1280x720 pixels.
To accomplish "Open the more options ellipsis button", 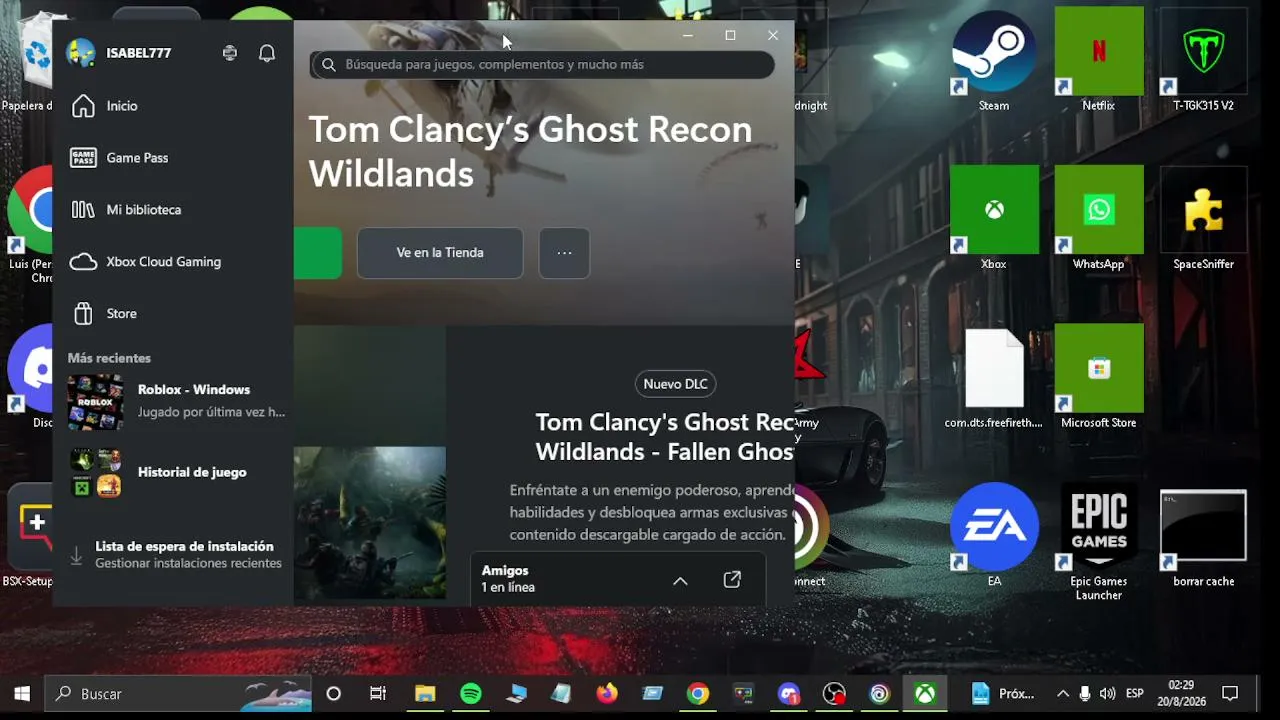I will tap(564, 253).
